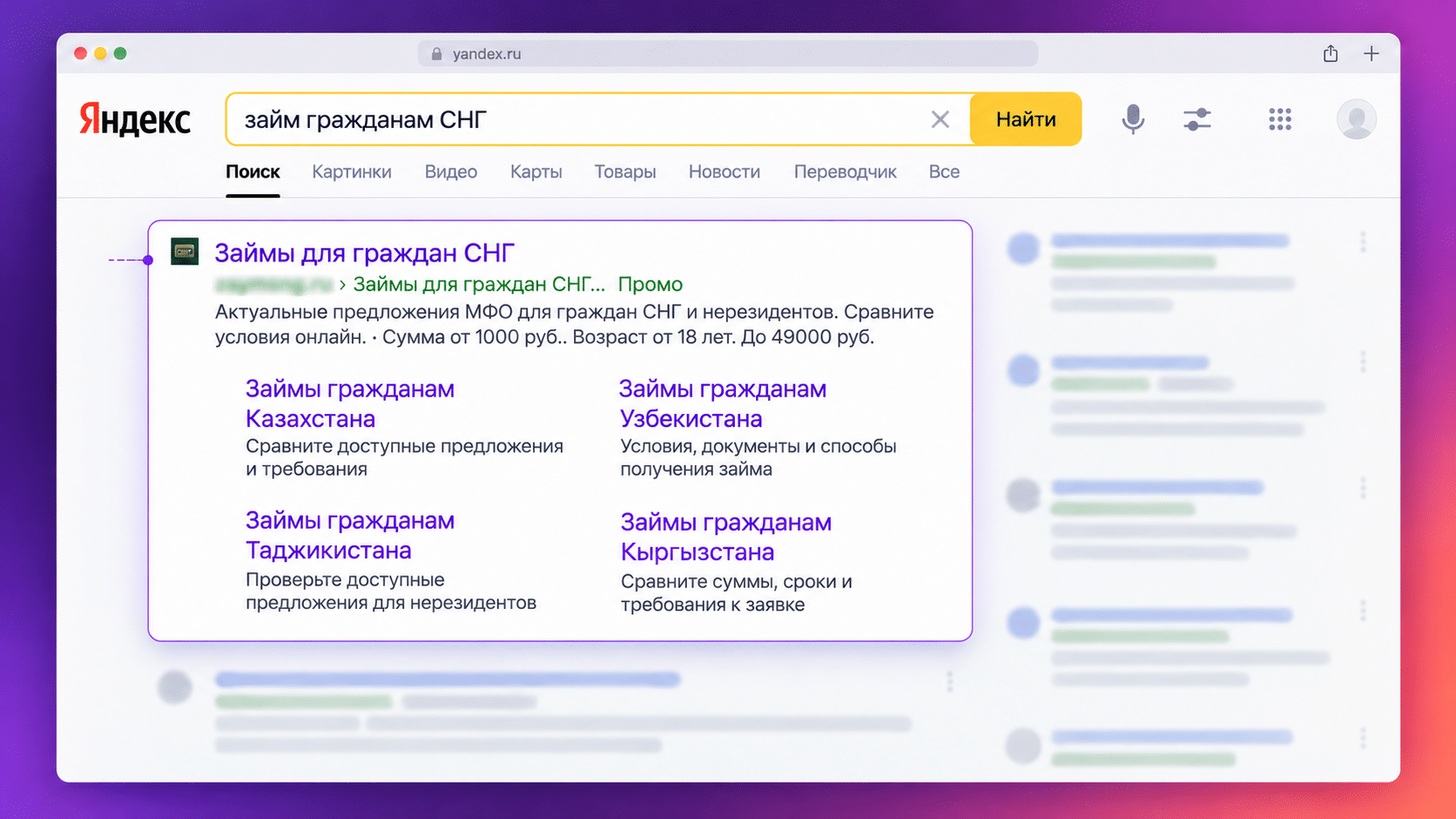
Task: Click the favicon next to Займы для граждан СНГ
Action: pyautogui.click(x=185, y=252)
